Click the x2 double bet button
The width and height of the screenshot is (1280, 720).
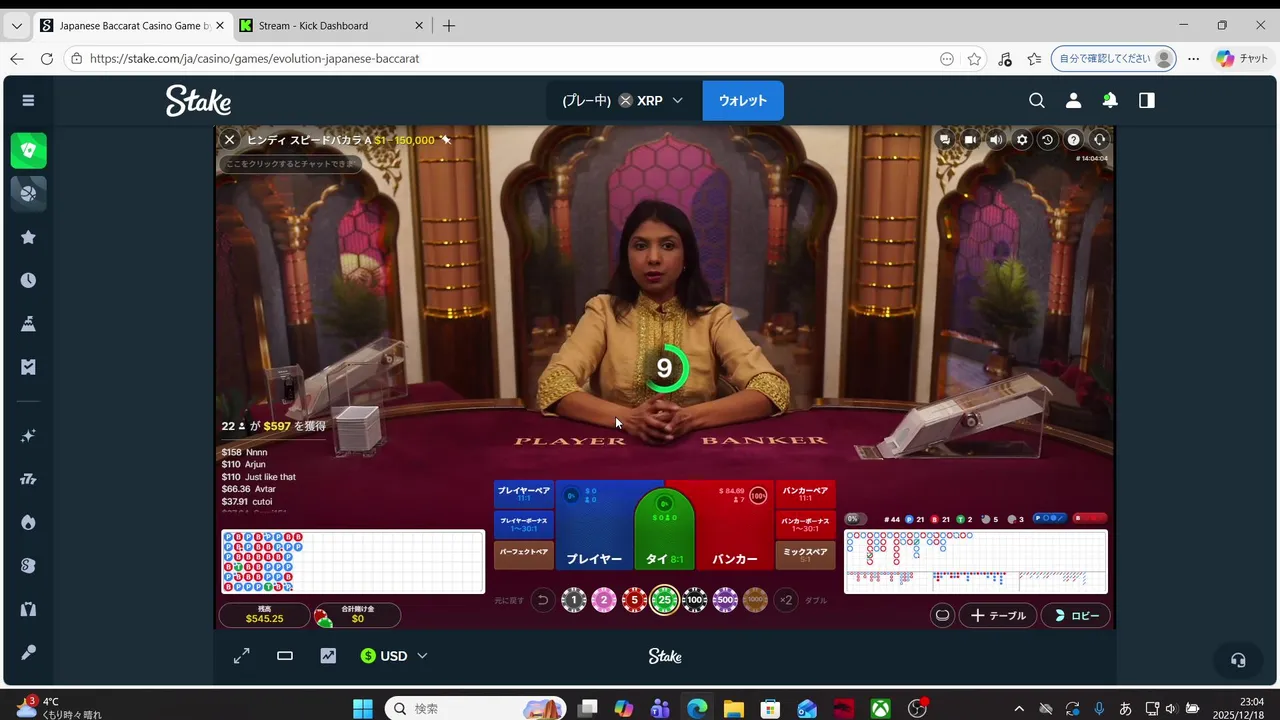point(787,600)
